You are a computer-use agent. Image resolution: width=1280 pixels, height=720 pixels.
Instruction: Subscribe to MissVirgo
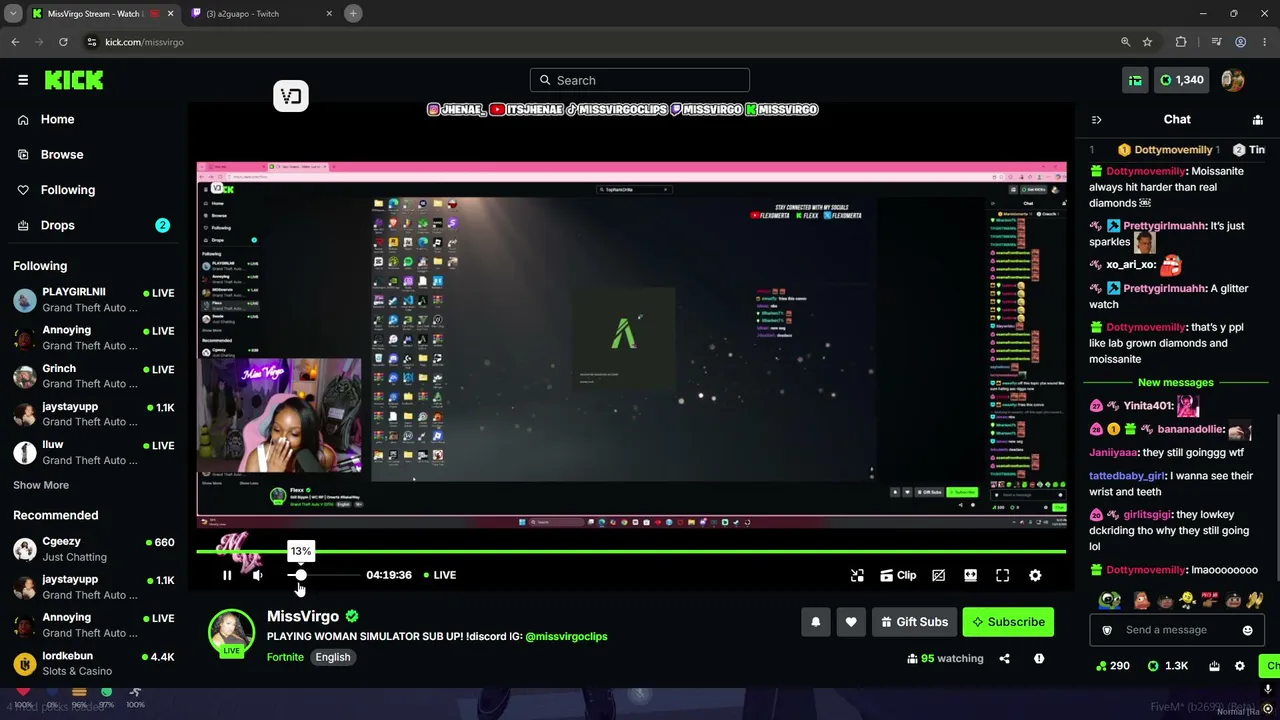pos(1008,622)
